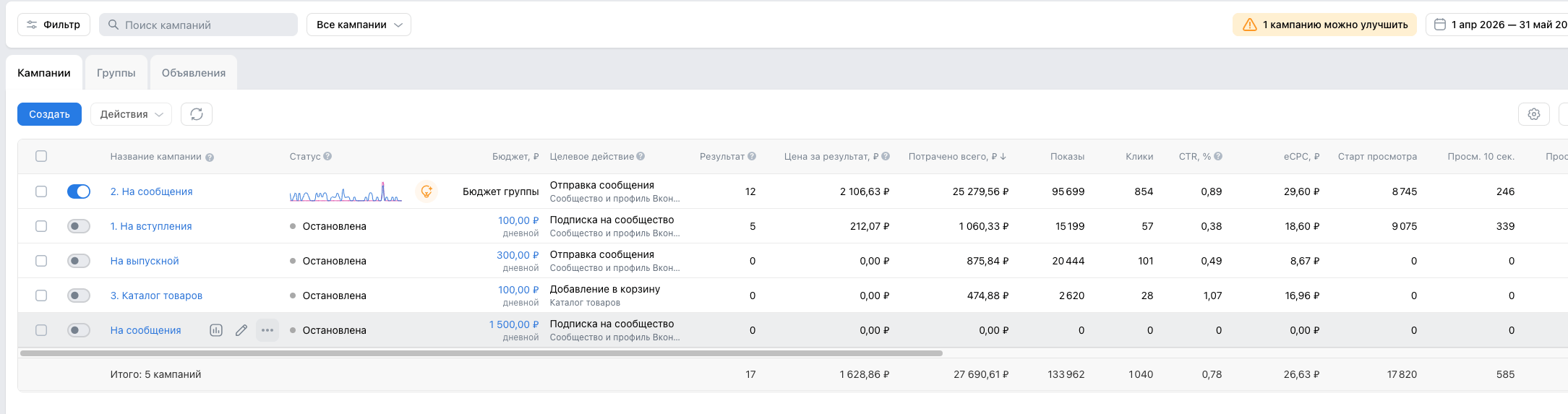Click the help icon next to Целевое действие
The height and width of the screenshot is (414, 1568).
pos(641,157)
